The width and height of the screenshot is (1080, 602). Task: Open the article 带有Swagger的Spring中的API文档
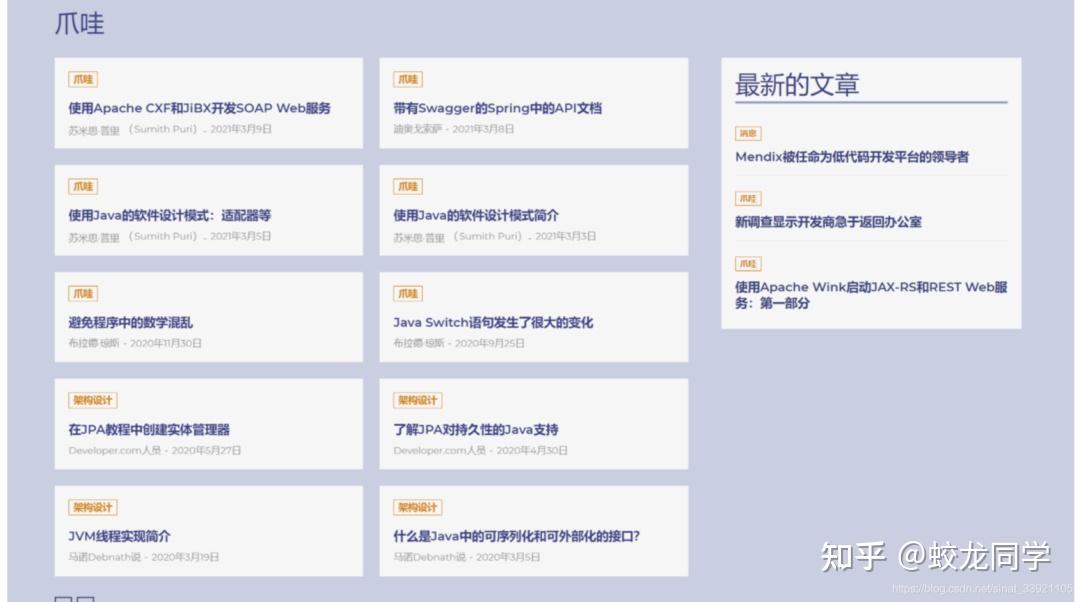pos(498,107)
